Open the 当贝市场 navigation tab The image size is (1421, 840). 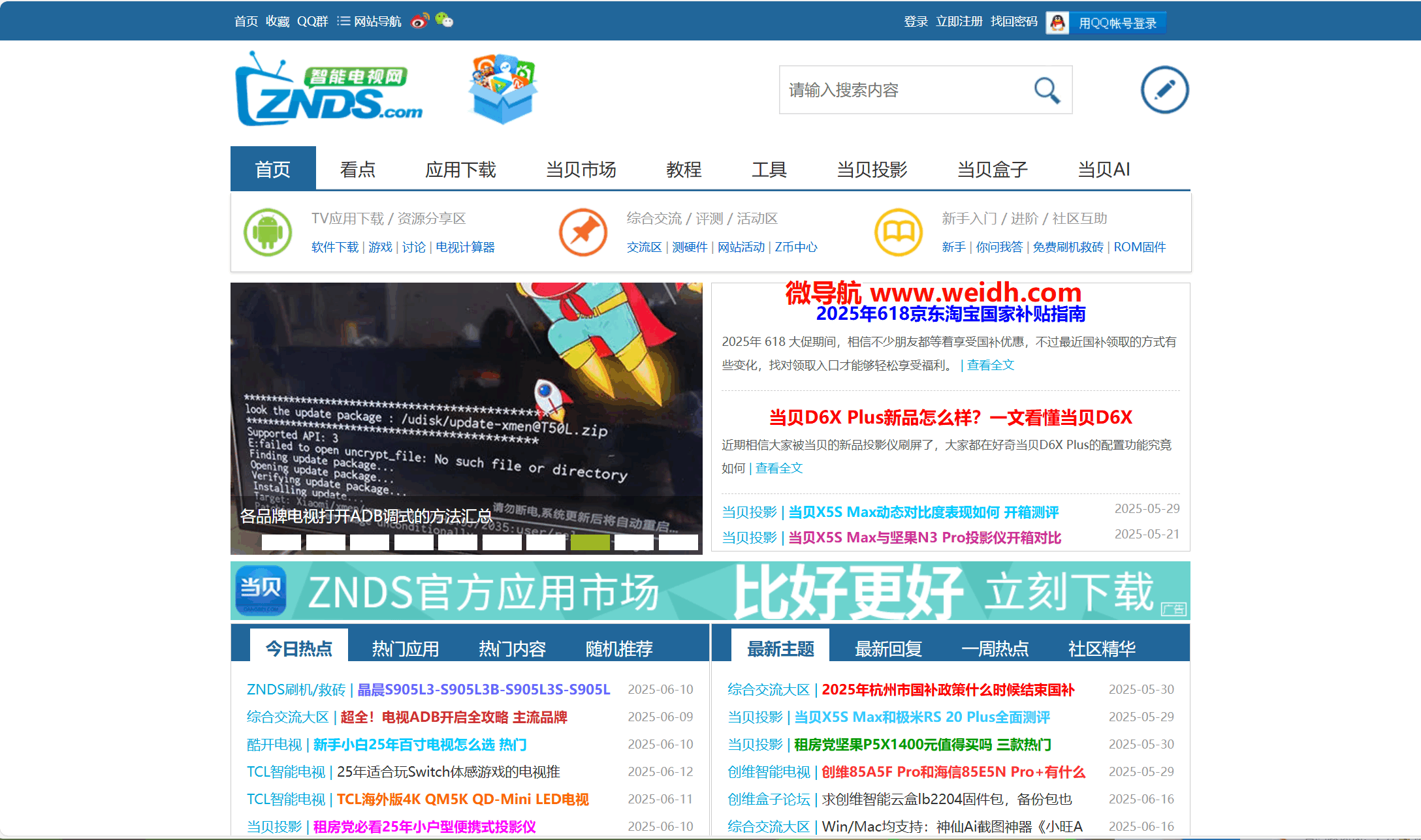[x=581, y=170]
